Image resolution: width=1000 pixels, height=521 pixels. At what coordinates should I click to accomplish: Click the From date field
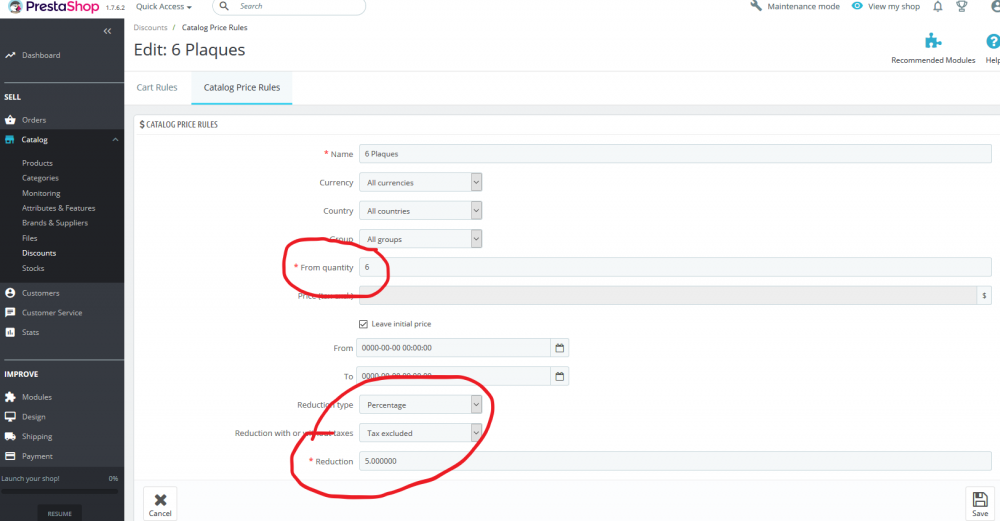tap(453, 348)
